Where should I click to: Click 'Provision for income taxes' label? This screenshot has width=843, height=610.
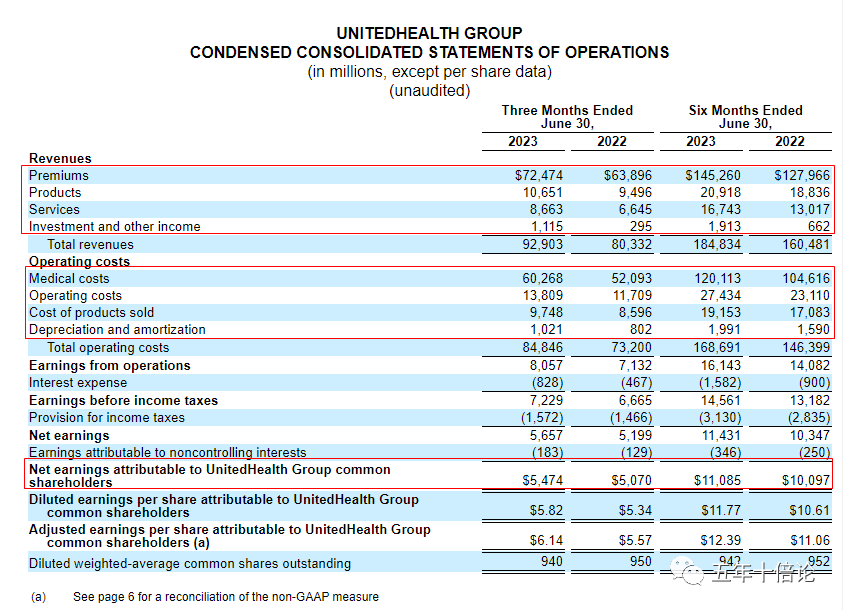[x=106, y=418]
